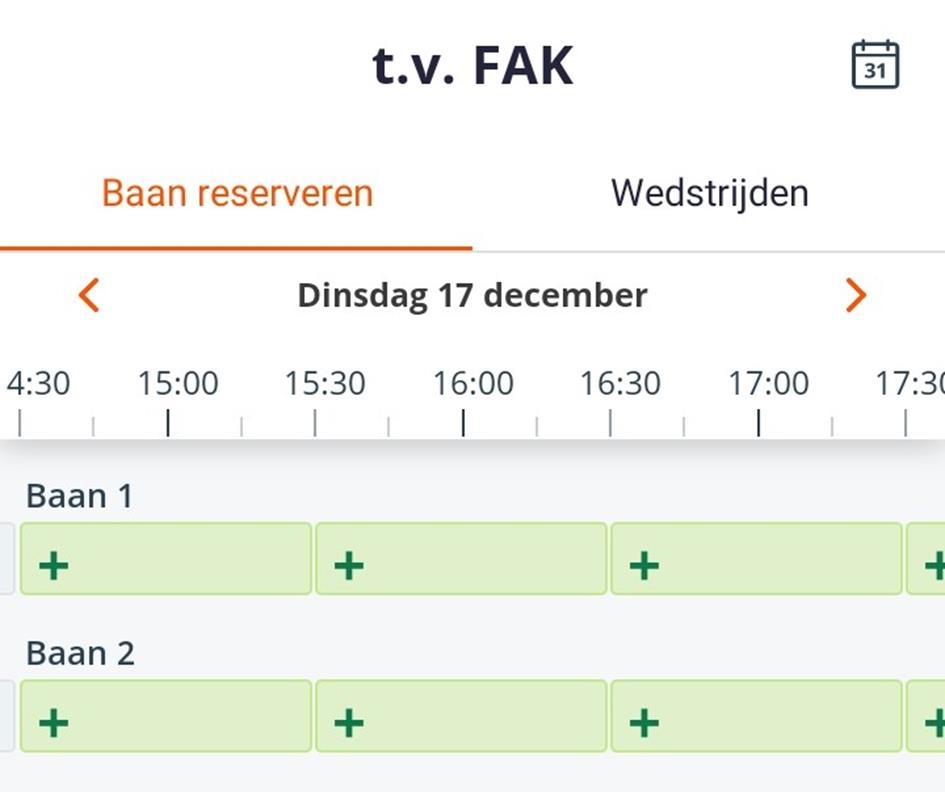Click the Dinsdag 17 december date label
945x792 pixels.
pos(472,295)
